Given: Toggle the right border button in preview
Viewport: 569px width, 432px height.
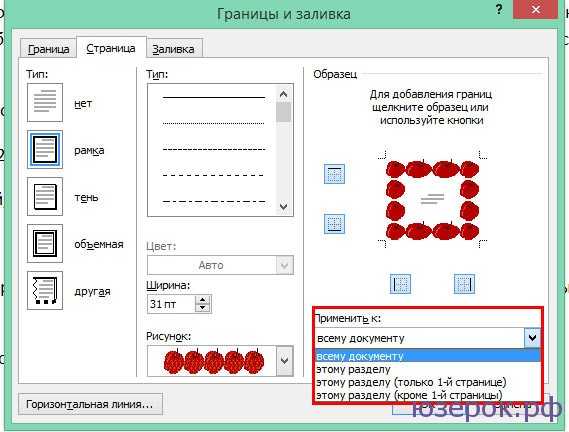Looking at the screenshot, I should pos(464,284).
